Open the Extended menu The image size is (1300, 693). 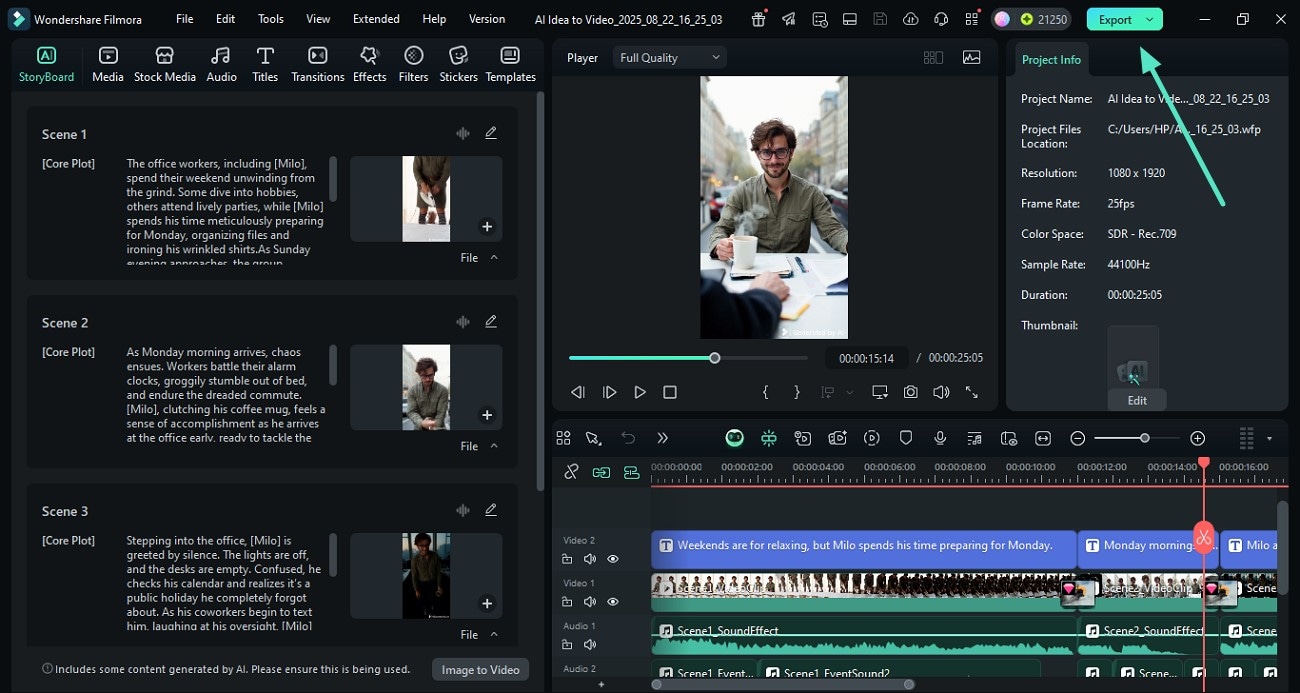376,19
